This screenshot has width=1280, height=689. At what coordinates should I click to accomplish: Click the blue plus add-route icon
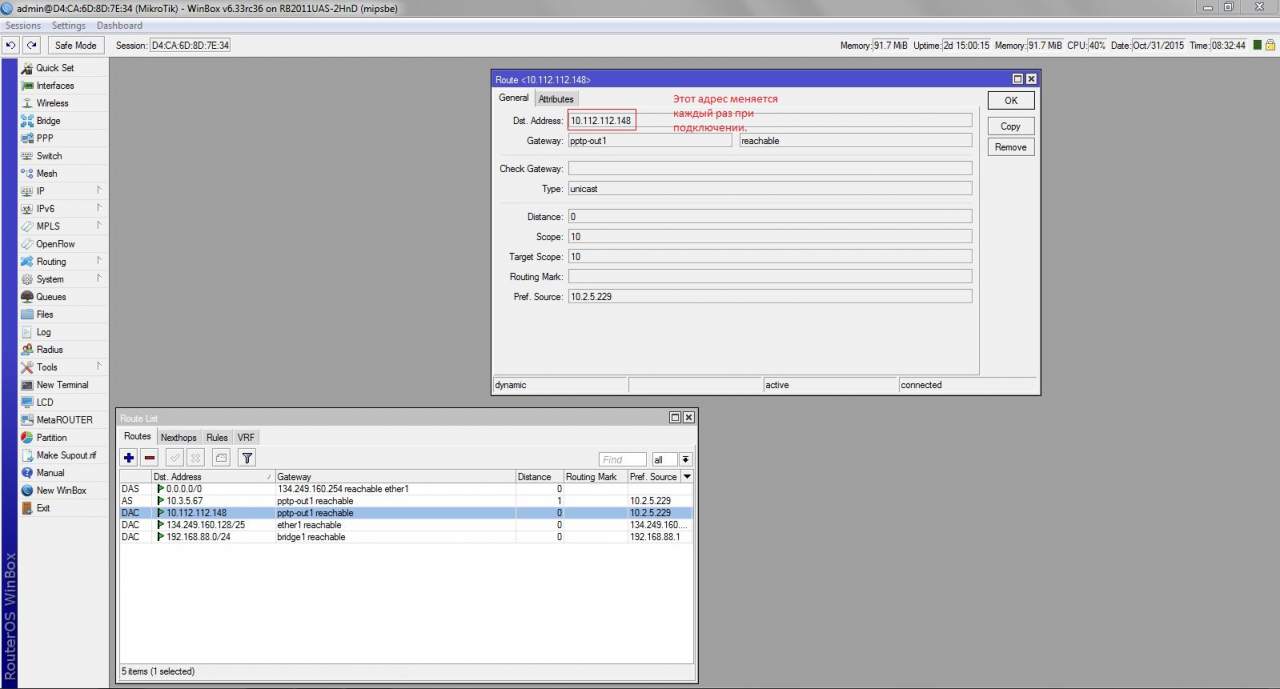(x=128, y=458)
